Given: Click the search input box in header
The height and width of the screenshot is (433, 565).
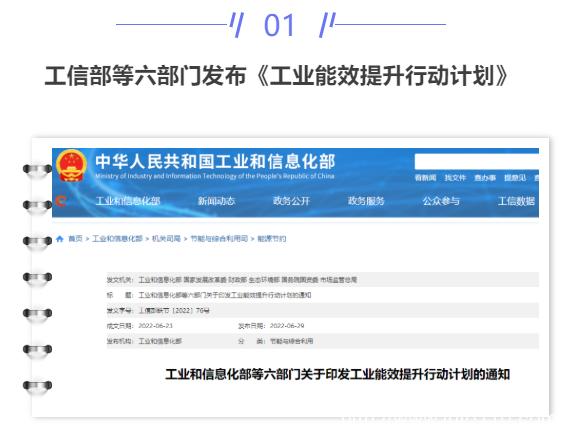Looking at the screenshot, I should (476, 162).
